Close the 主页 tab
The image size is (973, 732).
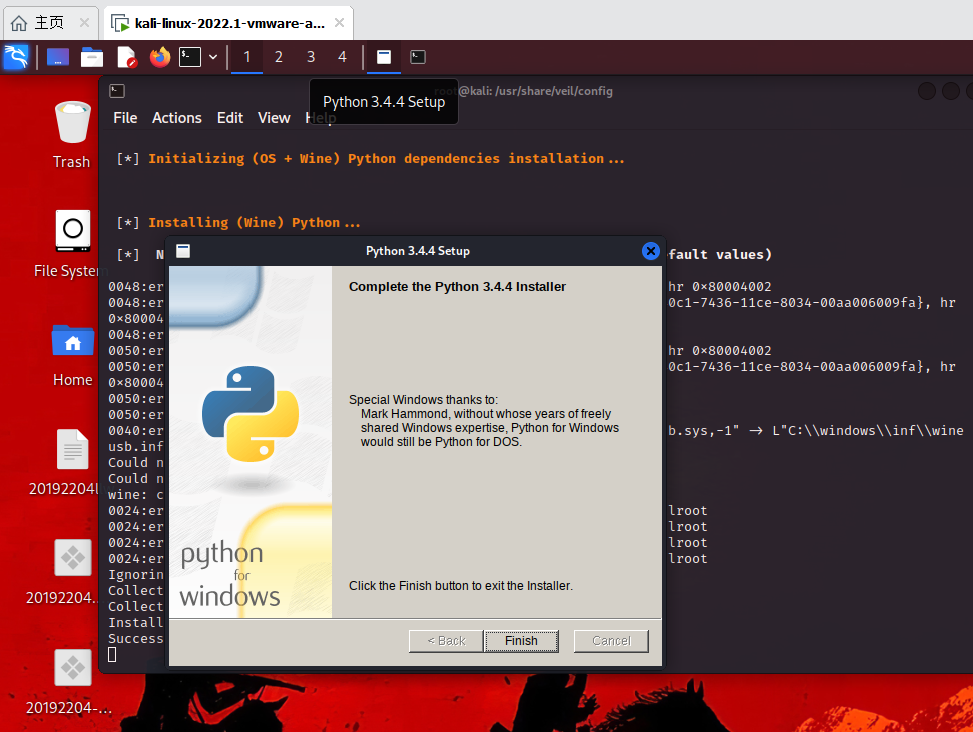click(x=84, y=23)
